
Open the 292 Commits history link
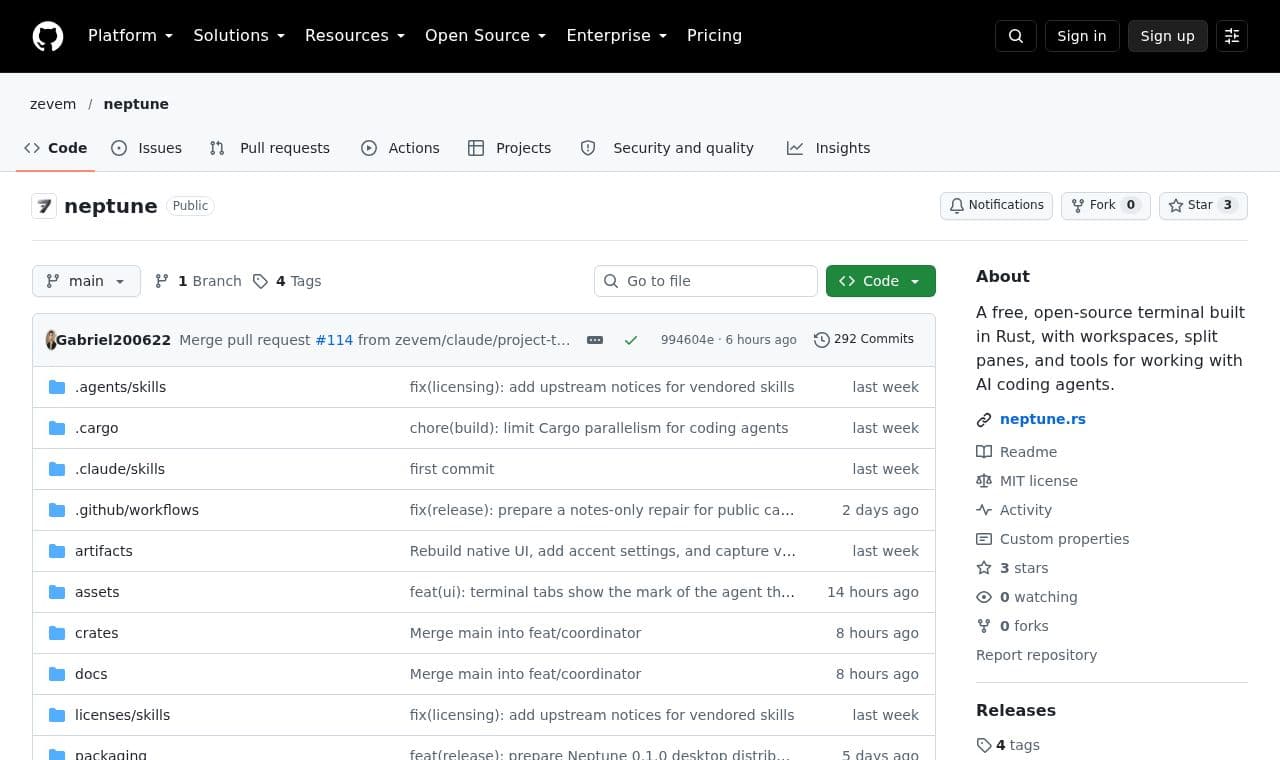pyautogui.click(x=864, y=340)
